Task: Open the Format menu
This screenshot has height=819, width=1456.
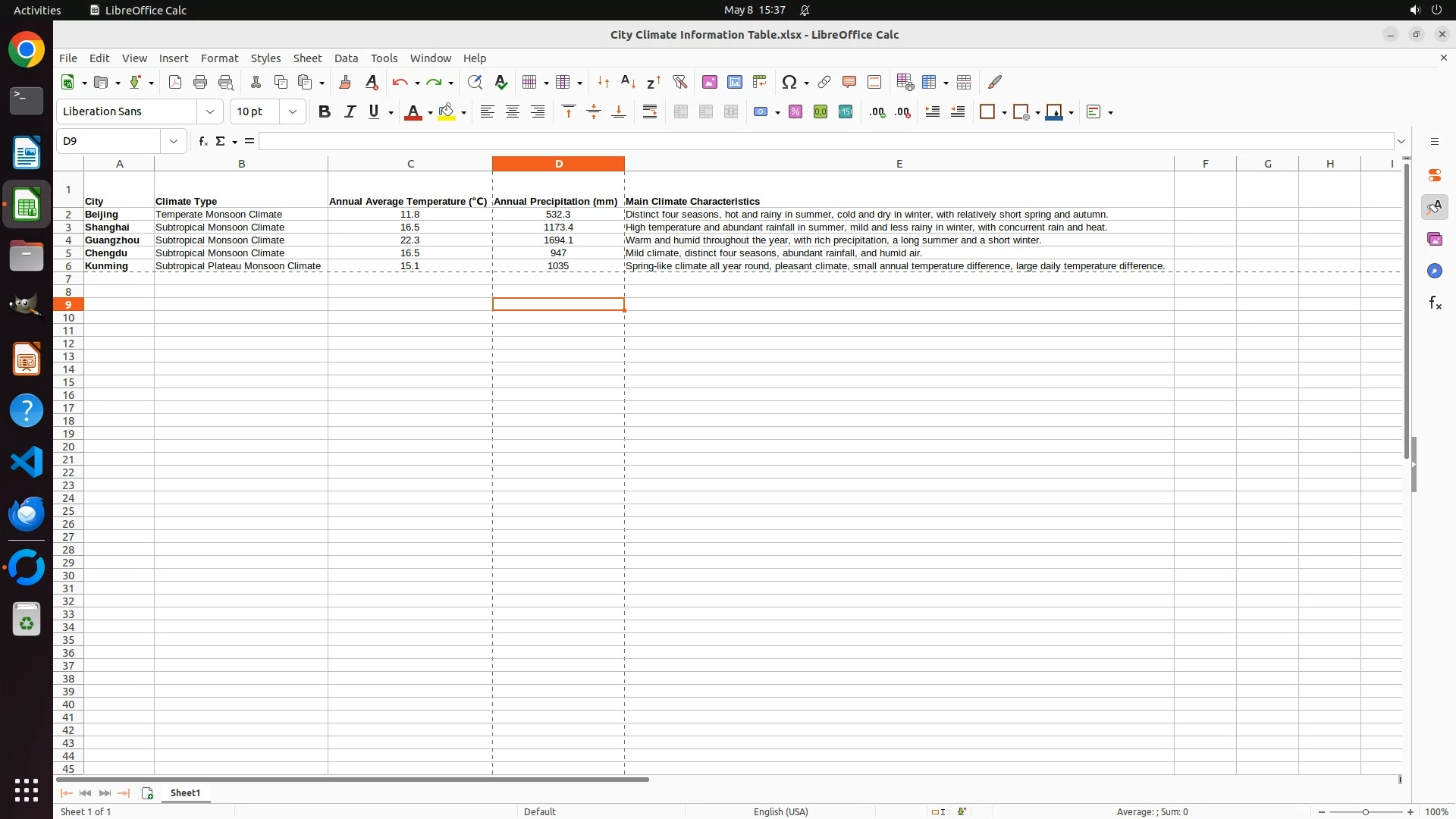Action: coord(219,58)
